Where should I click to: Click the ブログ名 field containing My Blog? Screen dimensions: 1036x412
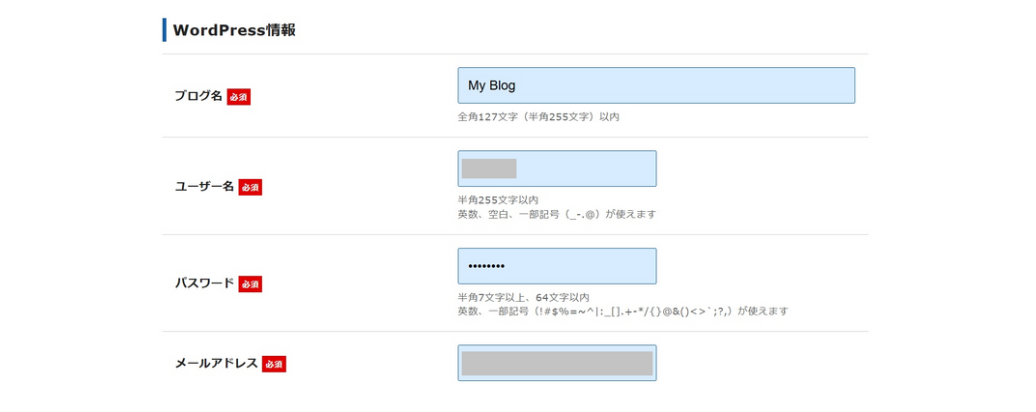[656, 85]
